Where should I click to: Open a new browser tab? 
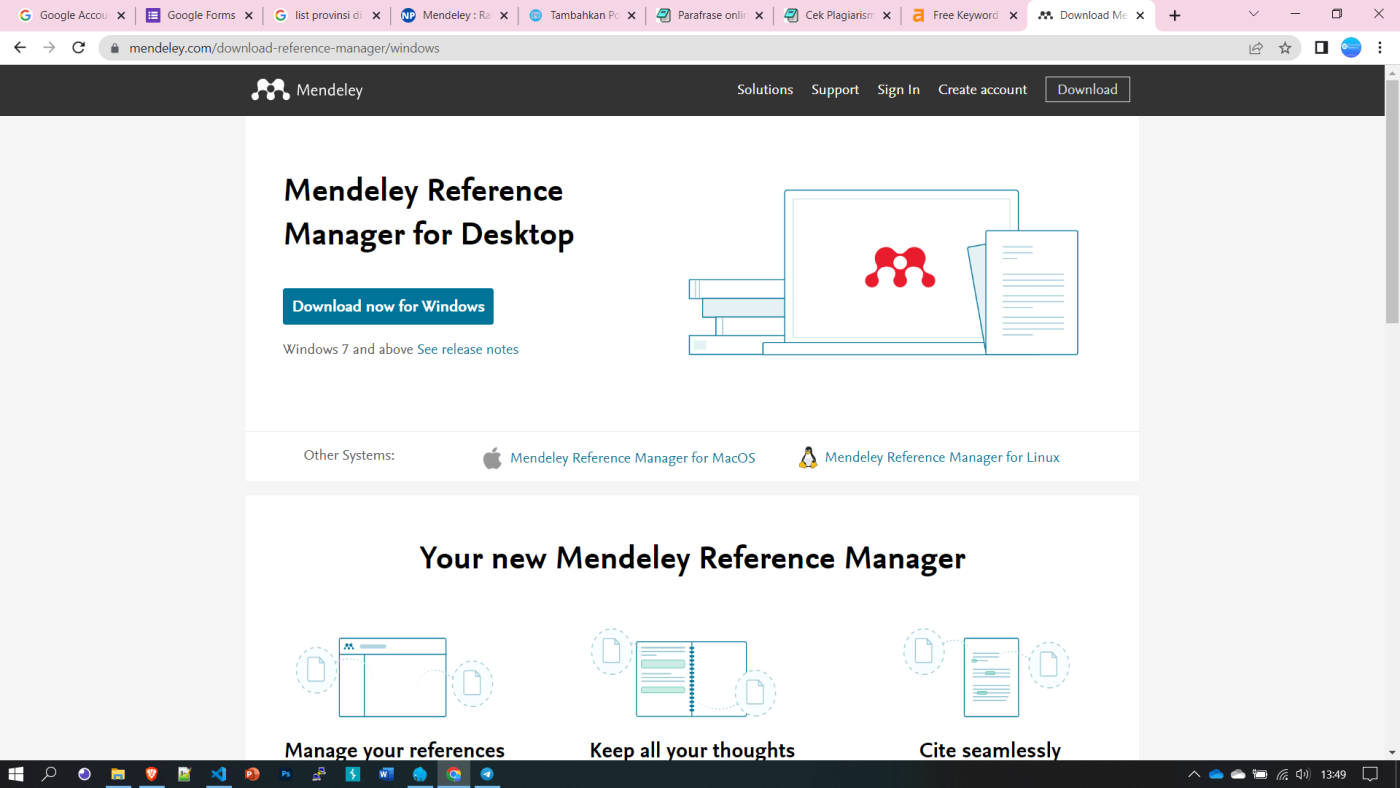tap(1174, 16)
